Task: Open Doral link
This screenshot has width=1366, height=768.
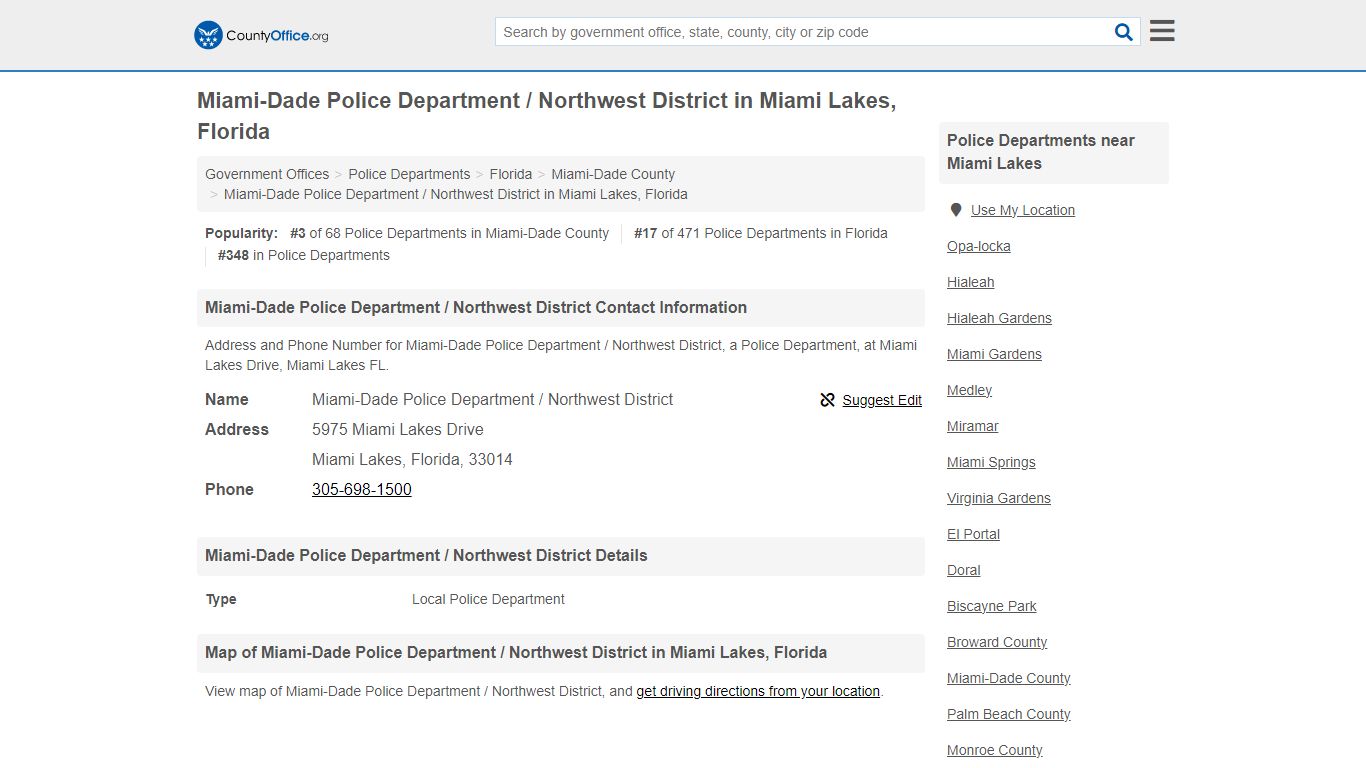Action: [964, 570]
